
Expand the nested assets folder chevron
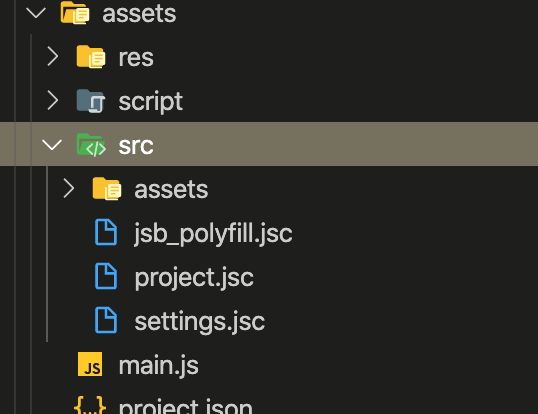pyautogui.click(x=69, y=188)
